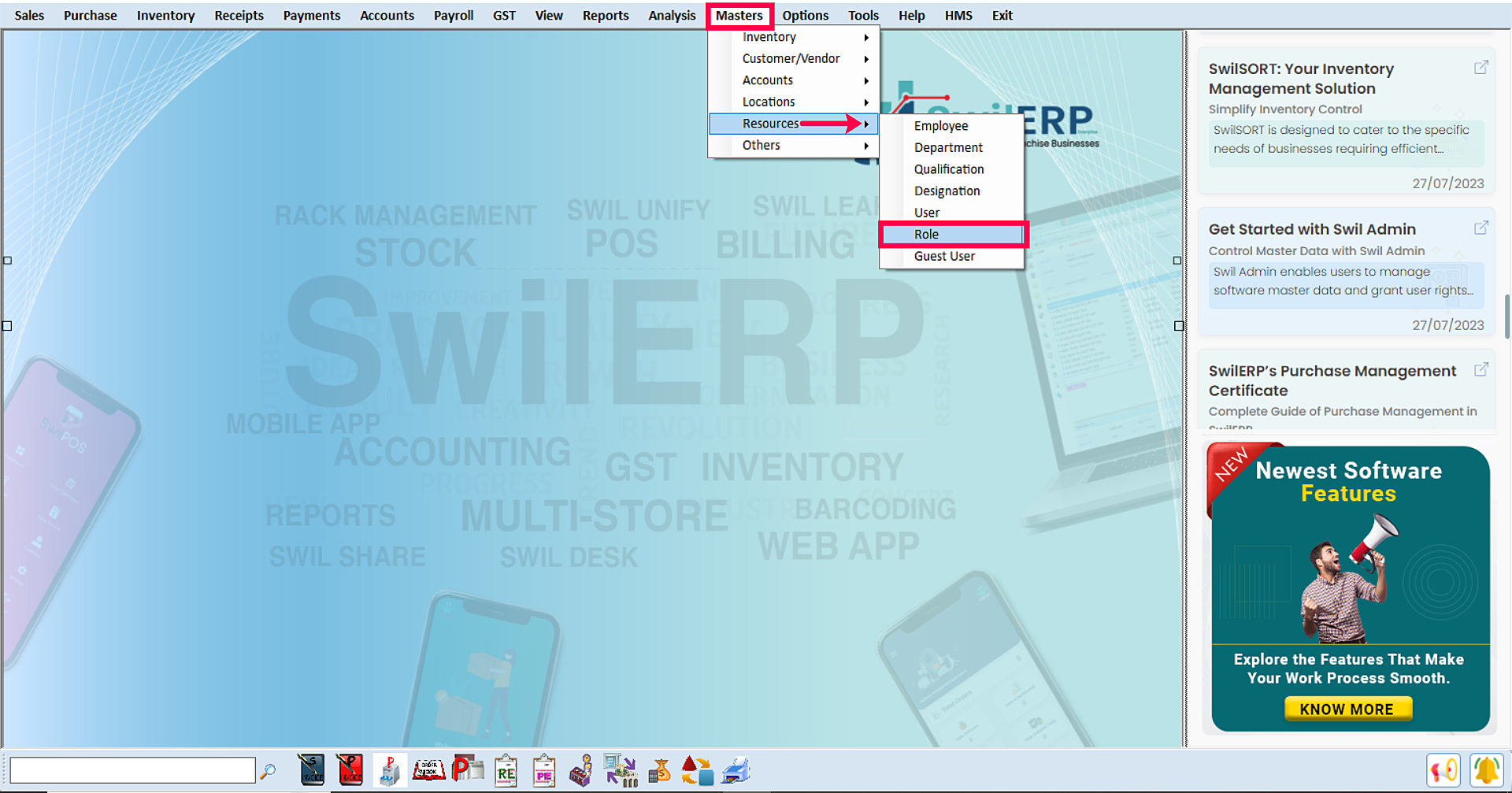Open the Help menu
This screenshot has height=793, width=1512.
coord(911,15)
